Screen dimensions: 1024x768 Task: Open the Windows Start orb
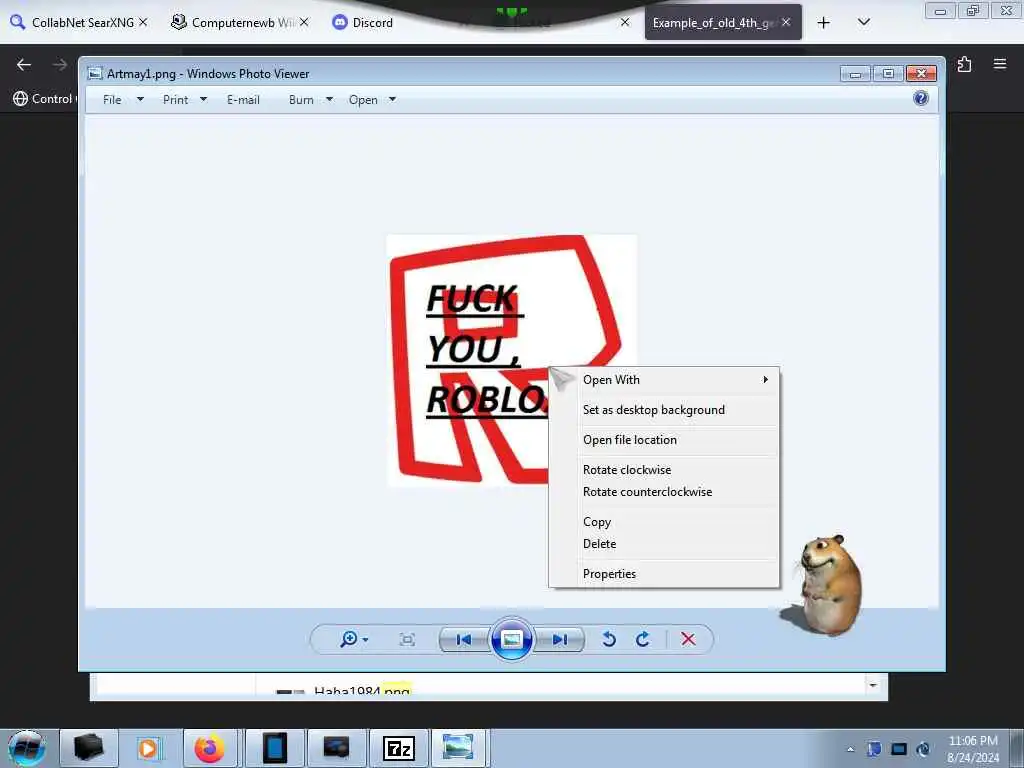27,748
